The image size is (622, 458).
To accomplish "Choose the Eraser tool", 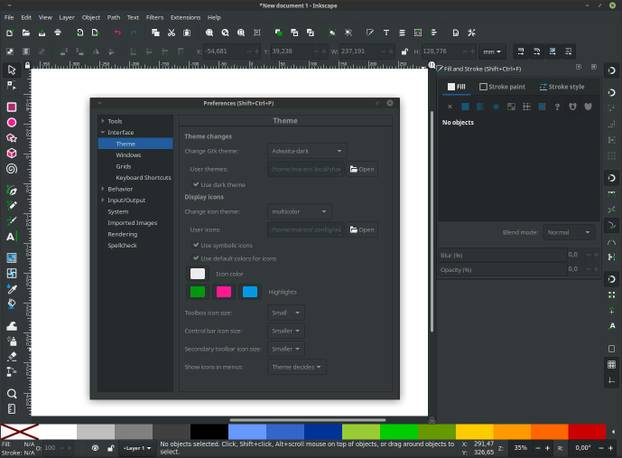I will coord(11,355).
